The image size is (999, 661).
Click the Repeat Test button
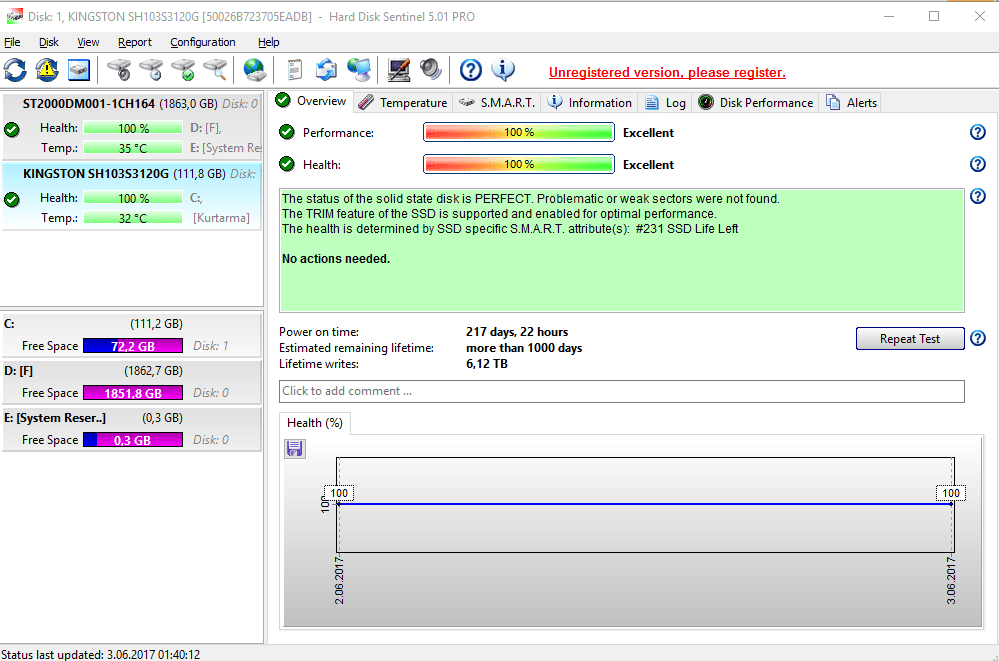point(910,338)
